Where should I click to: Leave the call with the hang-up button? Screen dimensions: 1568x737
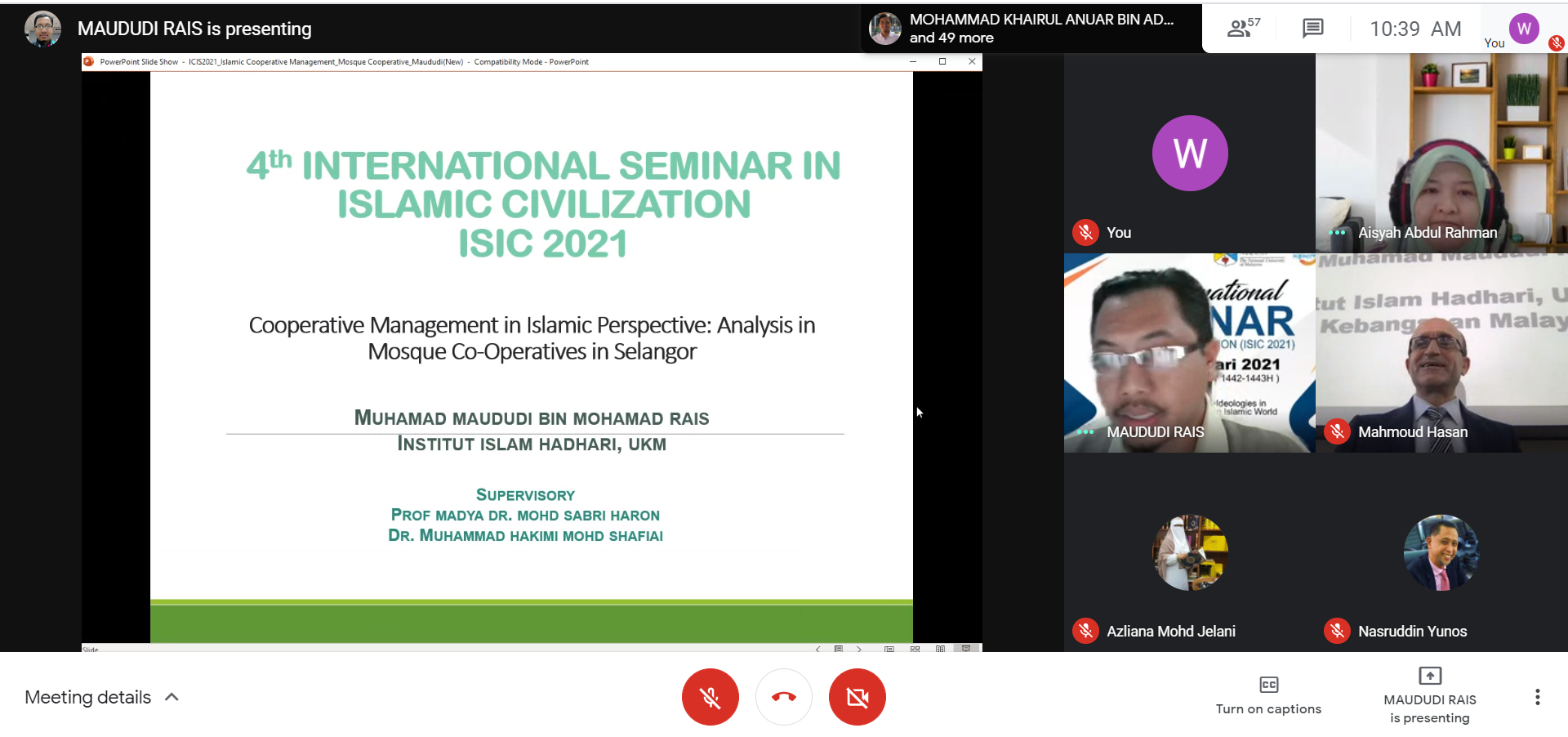(783, 697)
